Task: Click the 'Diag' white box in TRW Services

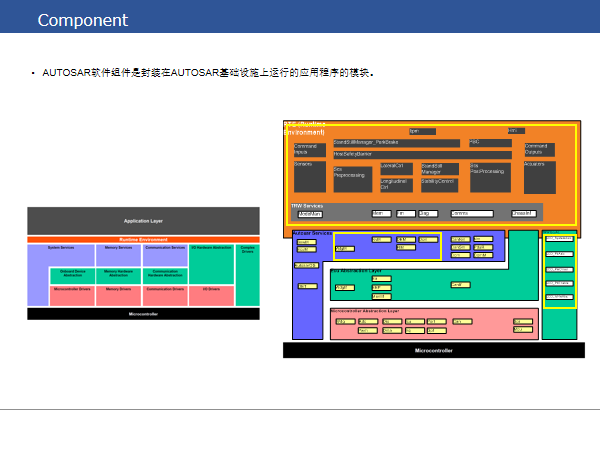Action: [428, 214]
